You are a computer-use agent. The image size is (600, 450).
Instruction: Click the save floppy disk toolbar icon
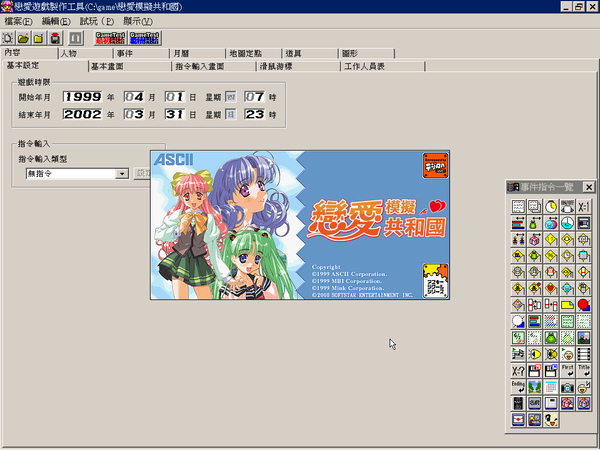click(55, 38)
